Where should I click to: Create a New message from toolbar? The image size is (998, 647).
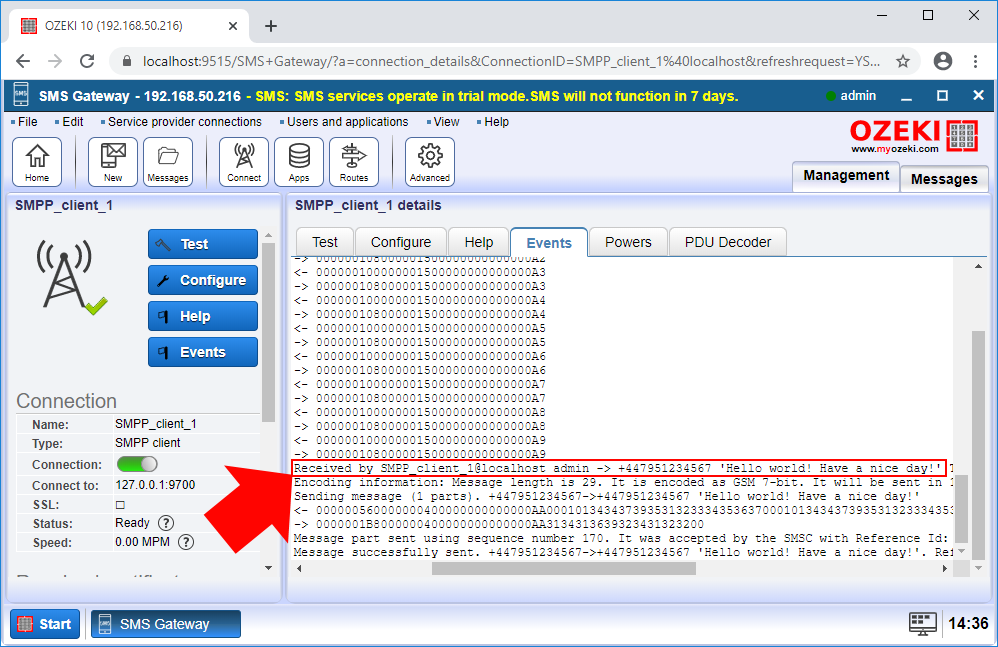point(113,162)
